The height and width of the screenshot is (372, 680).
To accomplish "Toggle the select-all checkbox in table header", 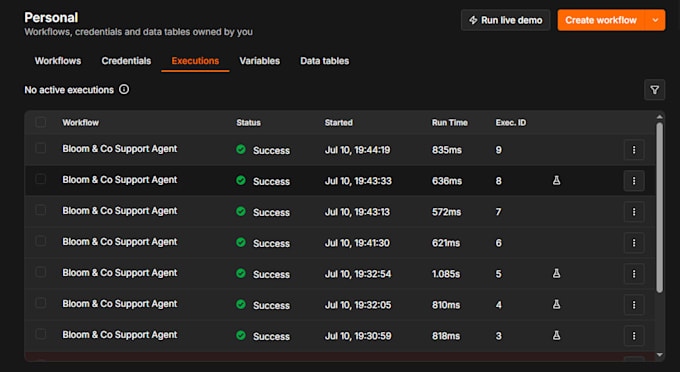I will point(41,122).
